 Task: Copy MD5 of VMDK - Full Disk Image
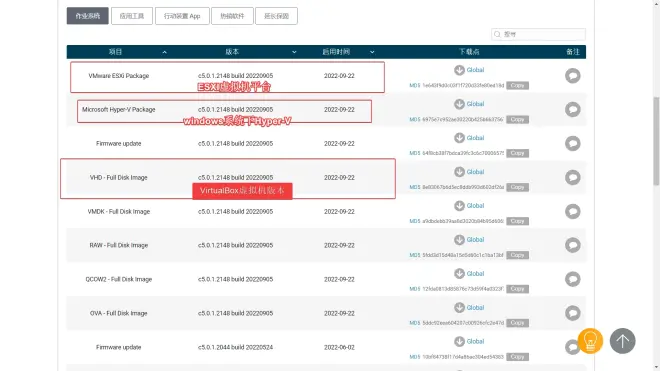pyautogui.click(x=517, y=221)
